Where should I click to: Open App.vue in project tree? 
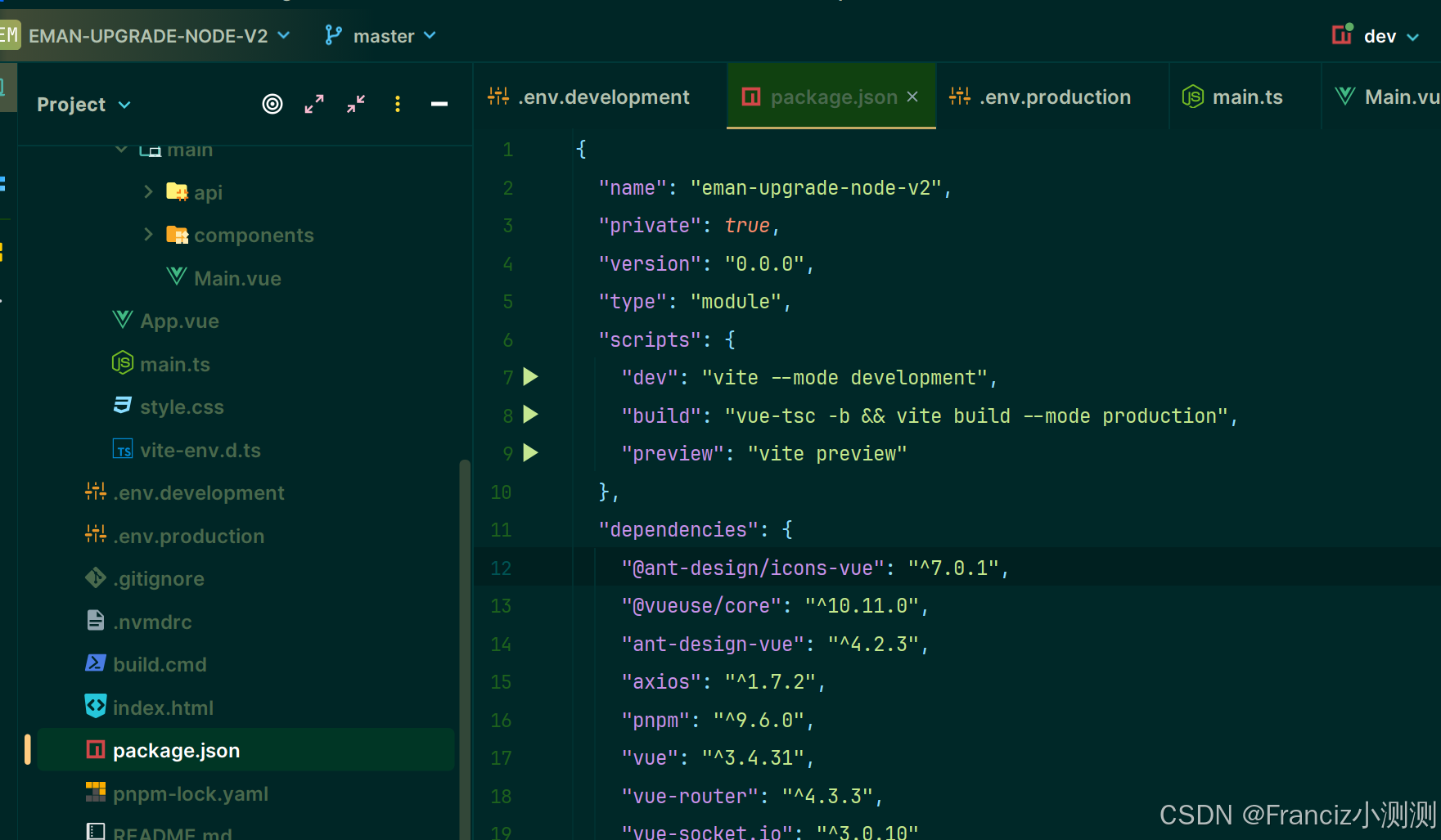[x=179, y=321]
